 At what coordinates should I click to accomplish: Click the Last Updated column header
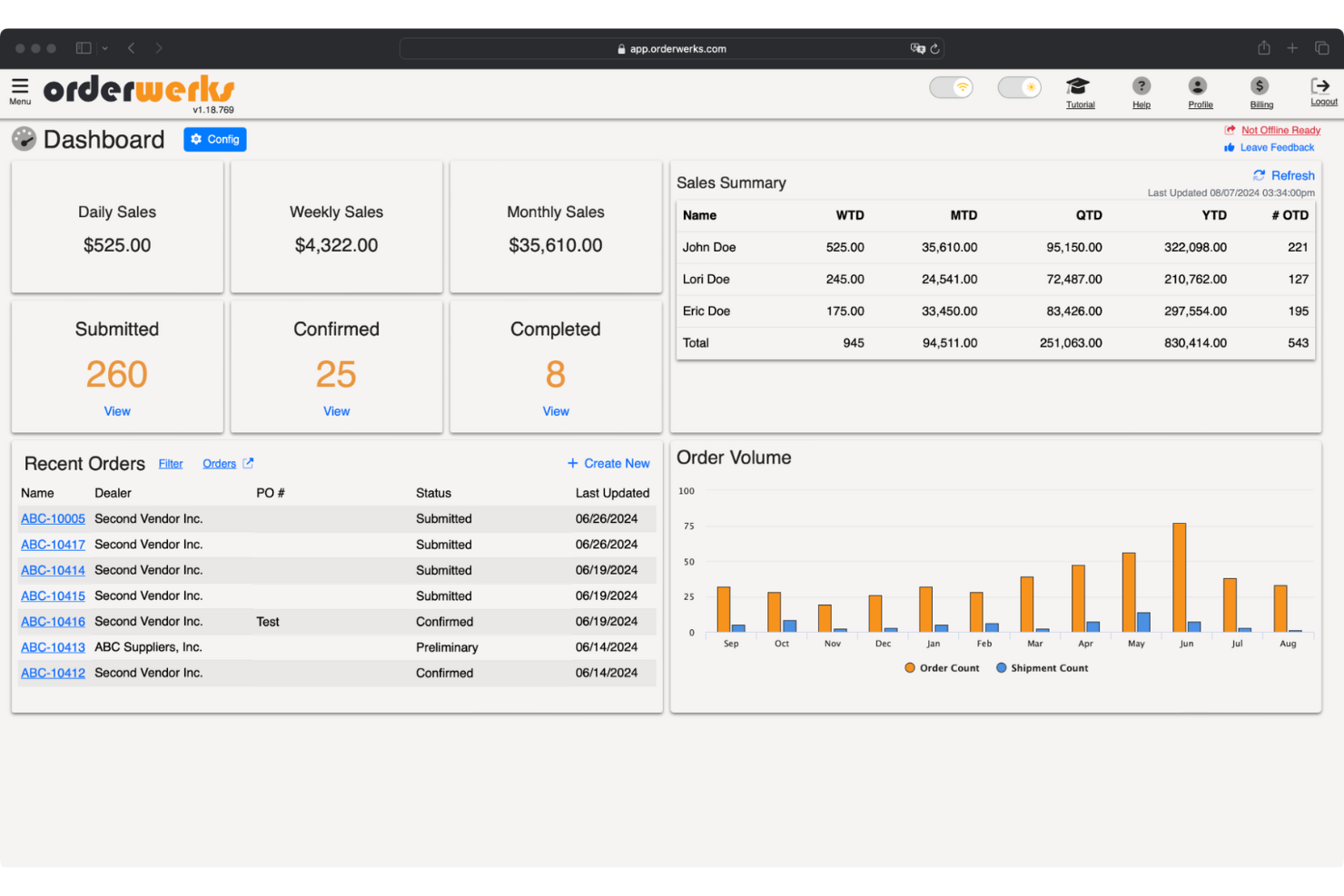point(612,493)
